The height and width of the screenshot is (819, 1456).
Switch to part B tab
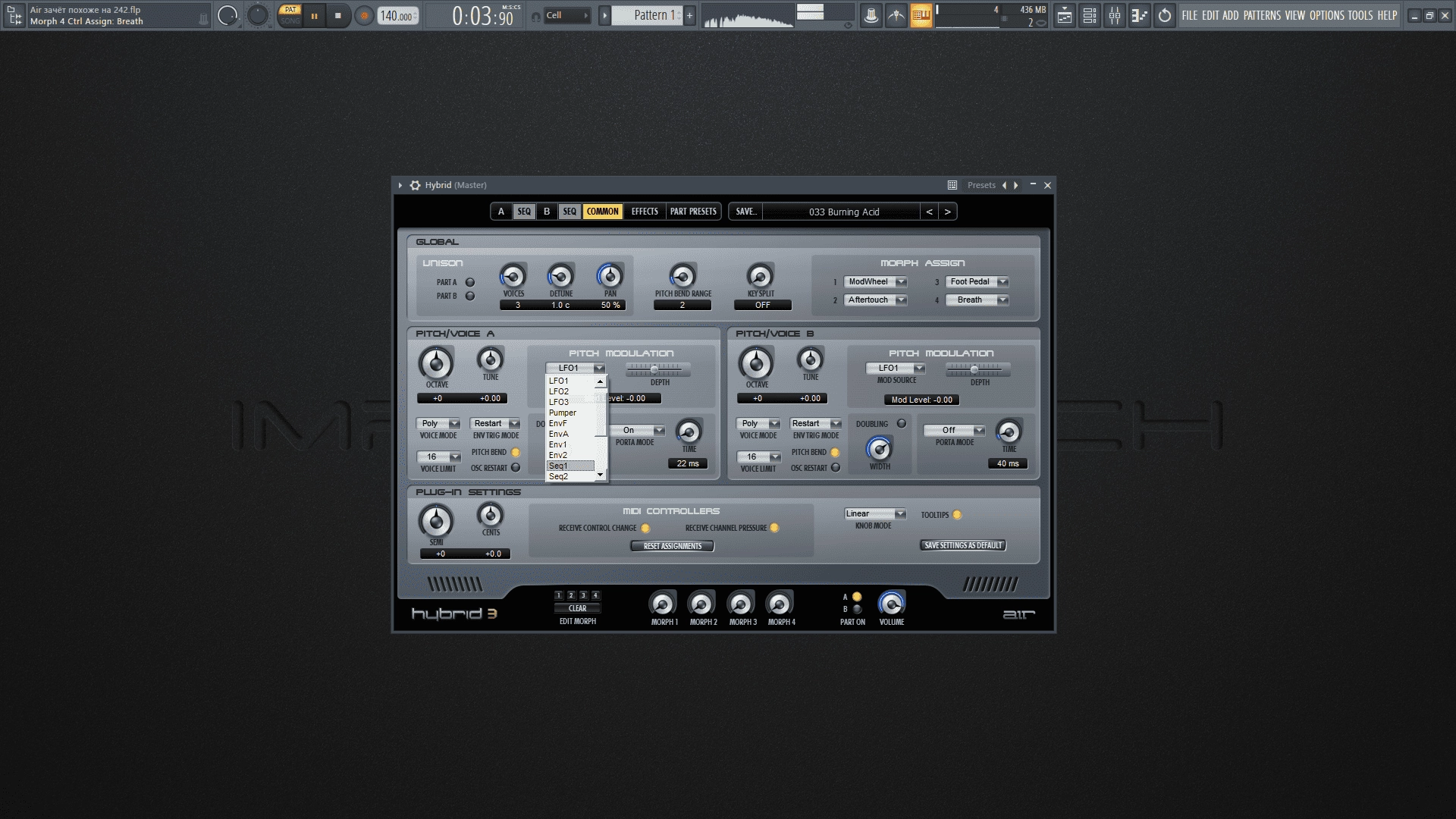(x=547, y=212)
